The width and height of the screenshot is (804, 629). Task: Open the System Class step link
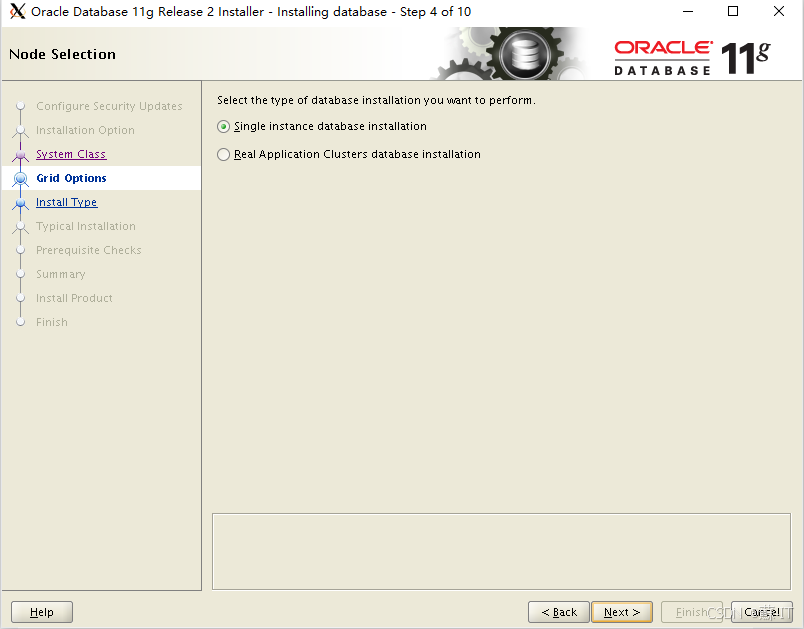[70, 154]
